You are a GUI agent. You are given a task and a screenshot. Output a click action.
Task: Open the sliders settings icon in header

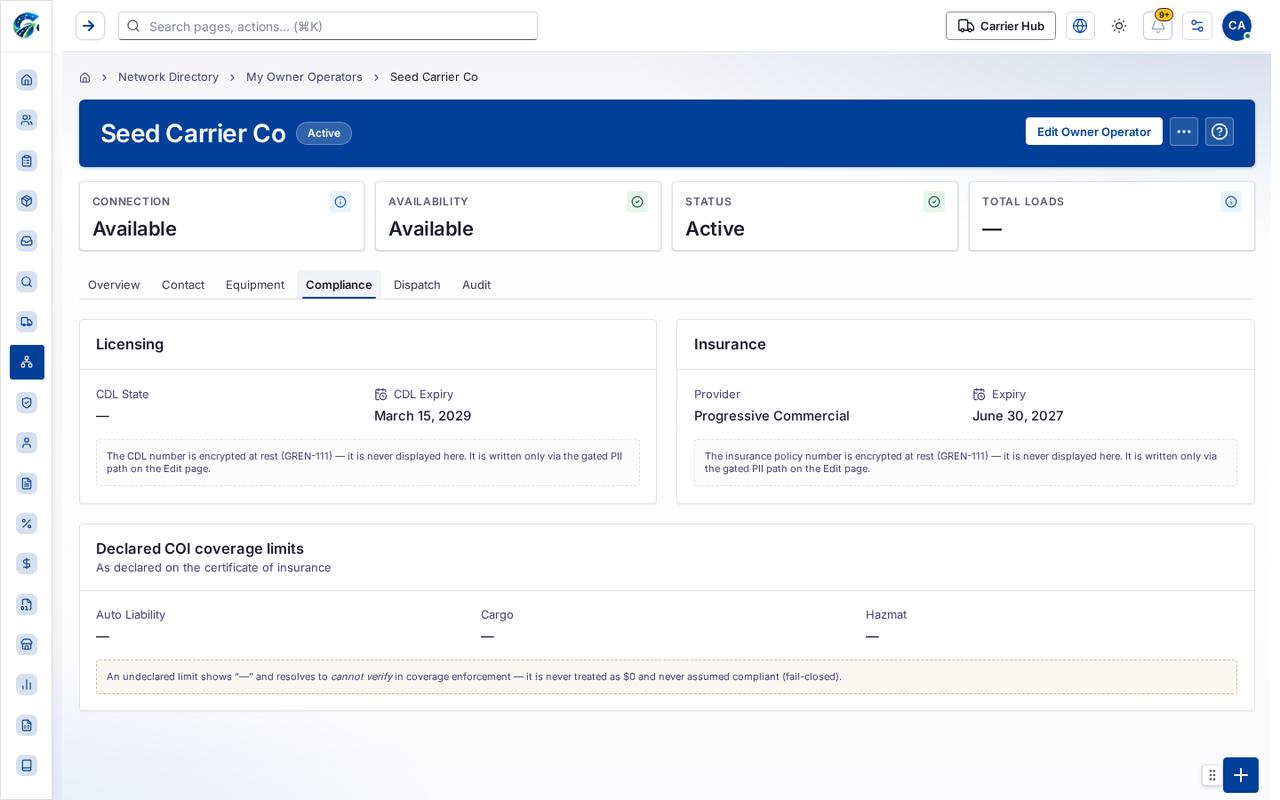[x=1197, y=26]
